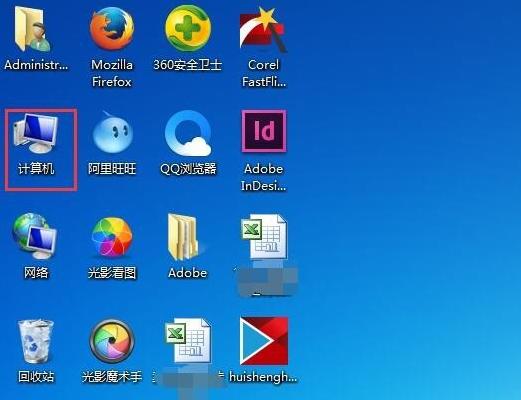Select the 回收站 (Recycle Bin) icon

pos(35,341)
